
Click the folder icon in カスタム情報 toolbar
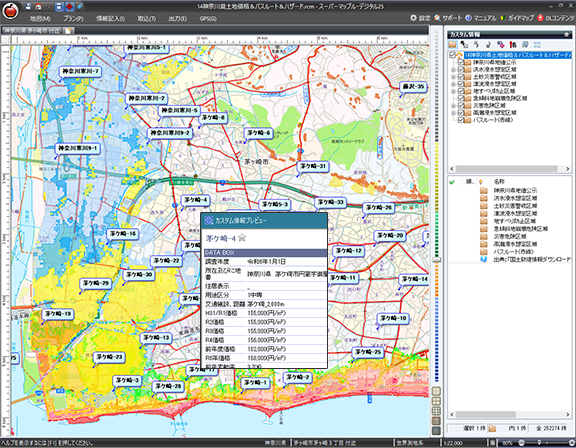(453, 44)
